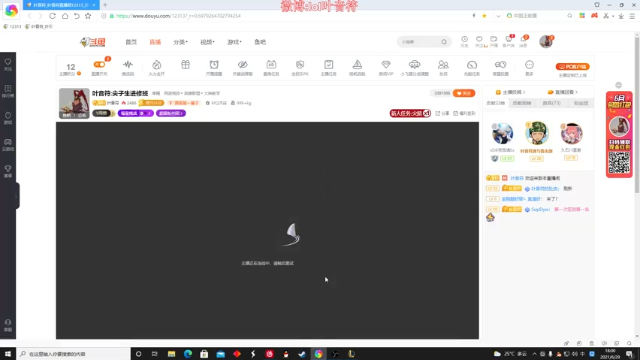Viewport: 640px width, 360px height.
Task: Click the second purple pill badge
Action: pyautogui.click(x=171, y=113)
